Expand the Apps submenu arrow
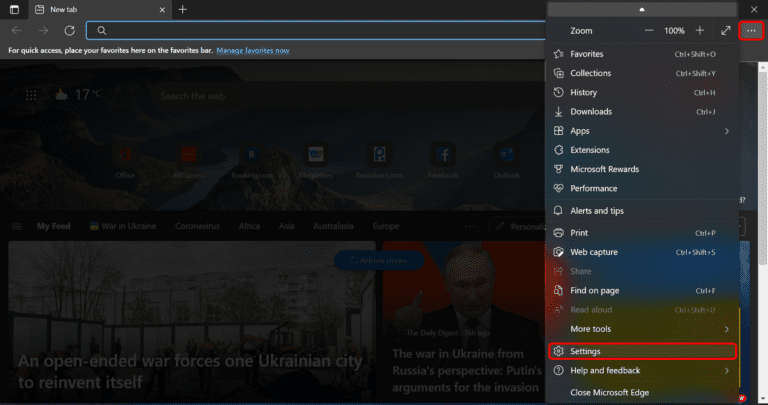Screen dimensions: 768x405 click(727, 131)
